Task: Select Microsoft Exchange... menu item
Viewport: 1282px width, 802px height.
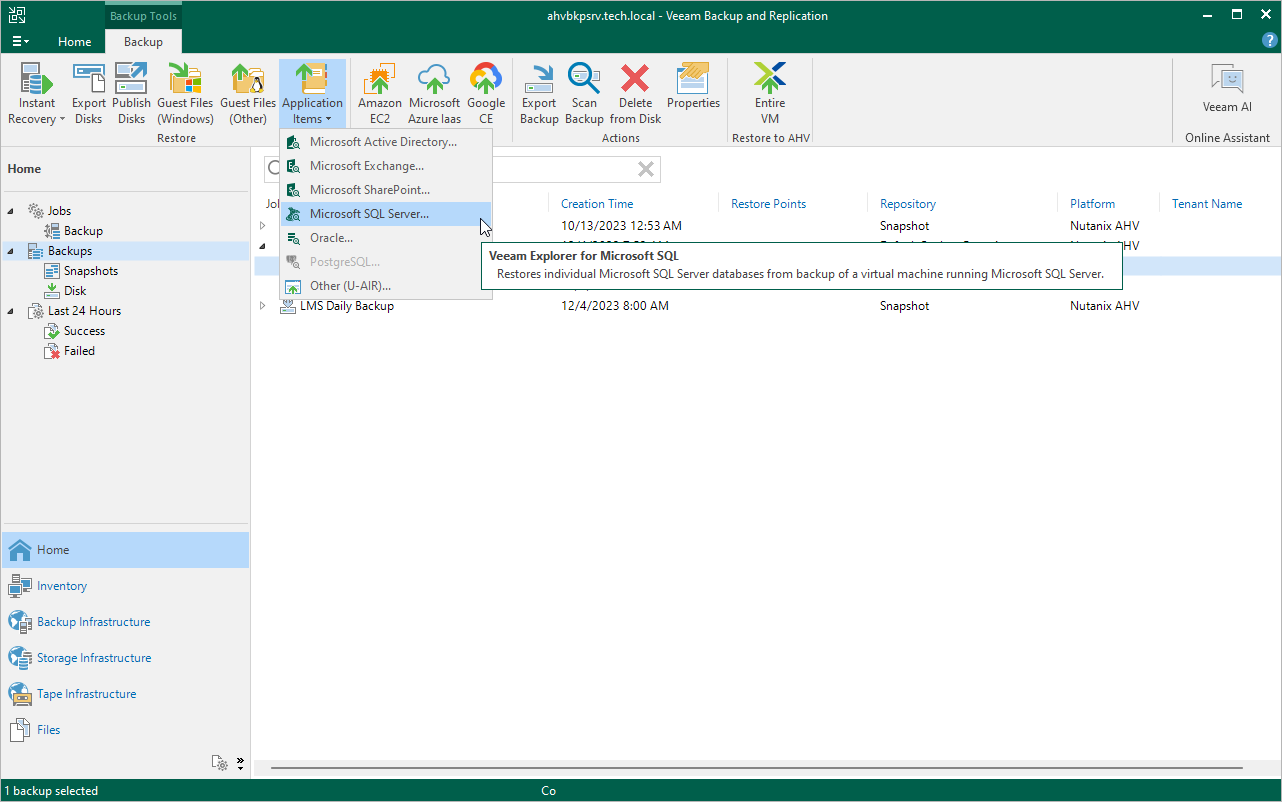Action: (386, 166)
